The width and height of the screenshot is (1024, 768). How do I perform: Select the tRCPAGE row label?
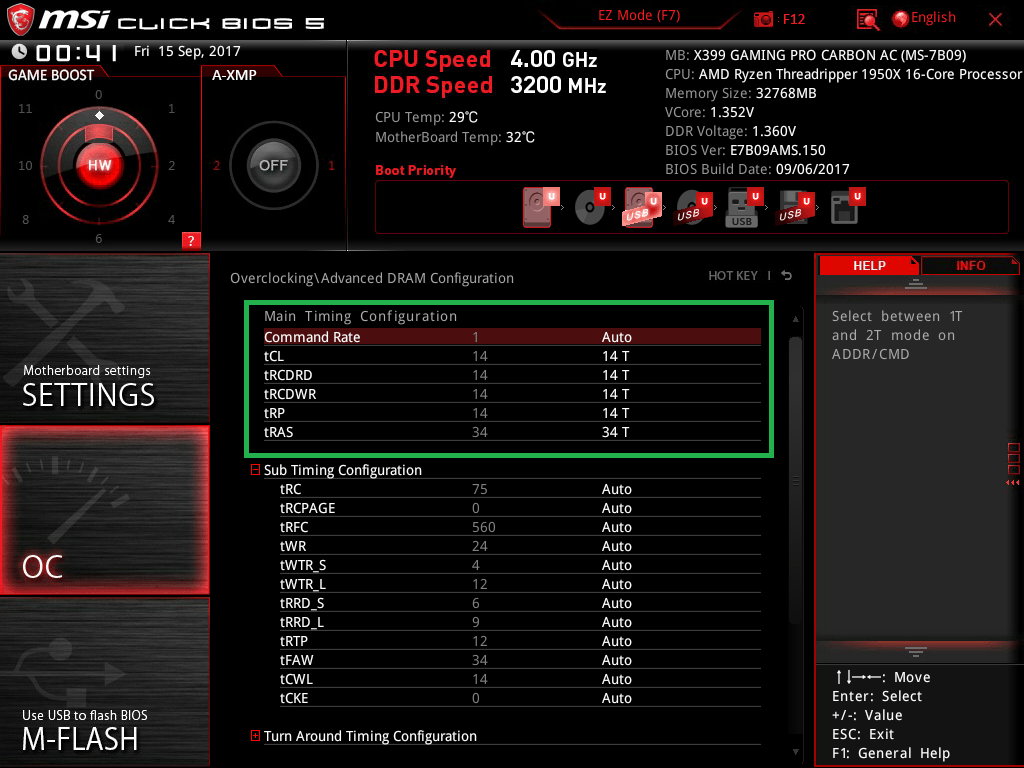point(308,508)
